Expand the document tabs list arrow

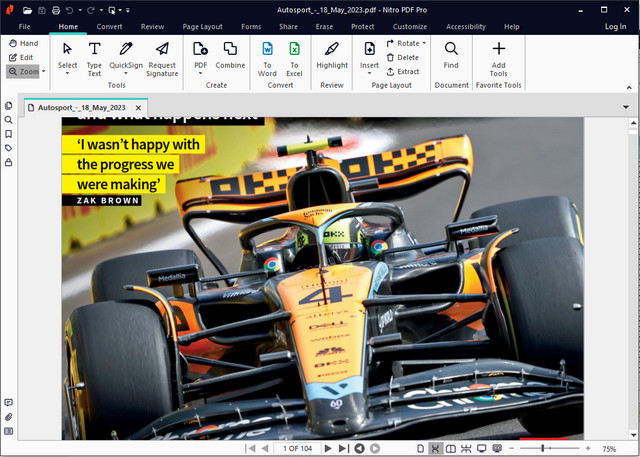tap(626, 106)
